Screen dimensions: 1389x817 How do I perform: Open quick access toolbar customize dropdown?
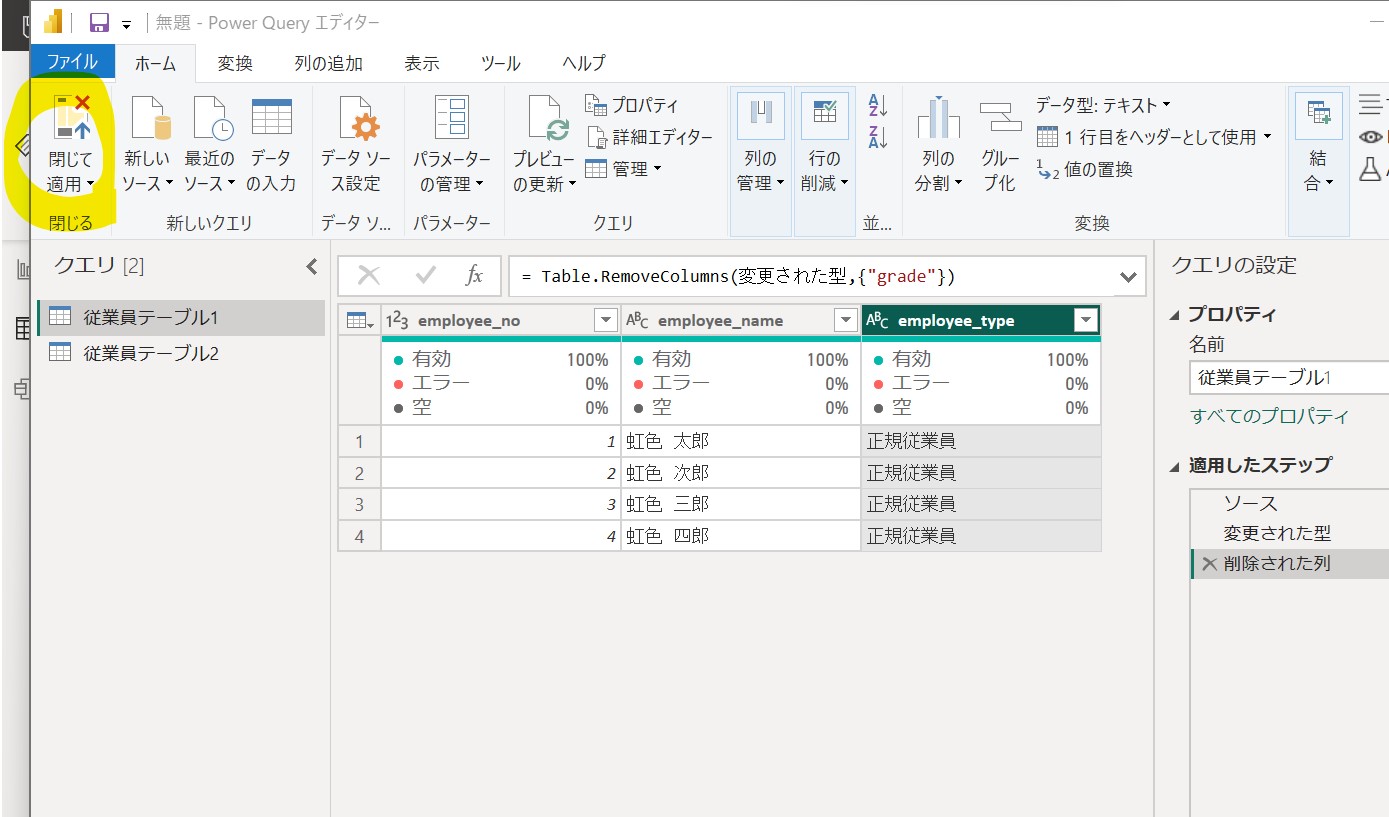coord(126,25)
